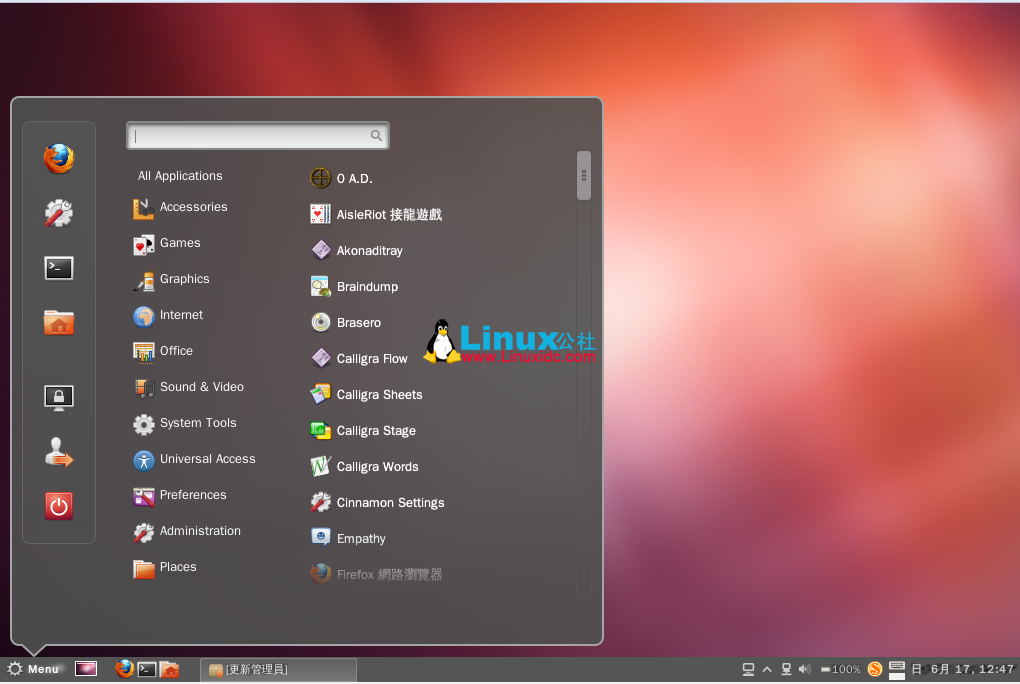Click the Show Desktop panel icon
Viewport: 1020px width, 684px height.
click(x=86, y=669)
